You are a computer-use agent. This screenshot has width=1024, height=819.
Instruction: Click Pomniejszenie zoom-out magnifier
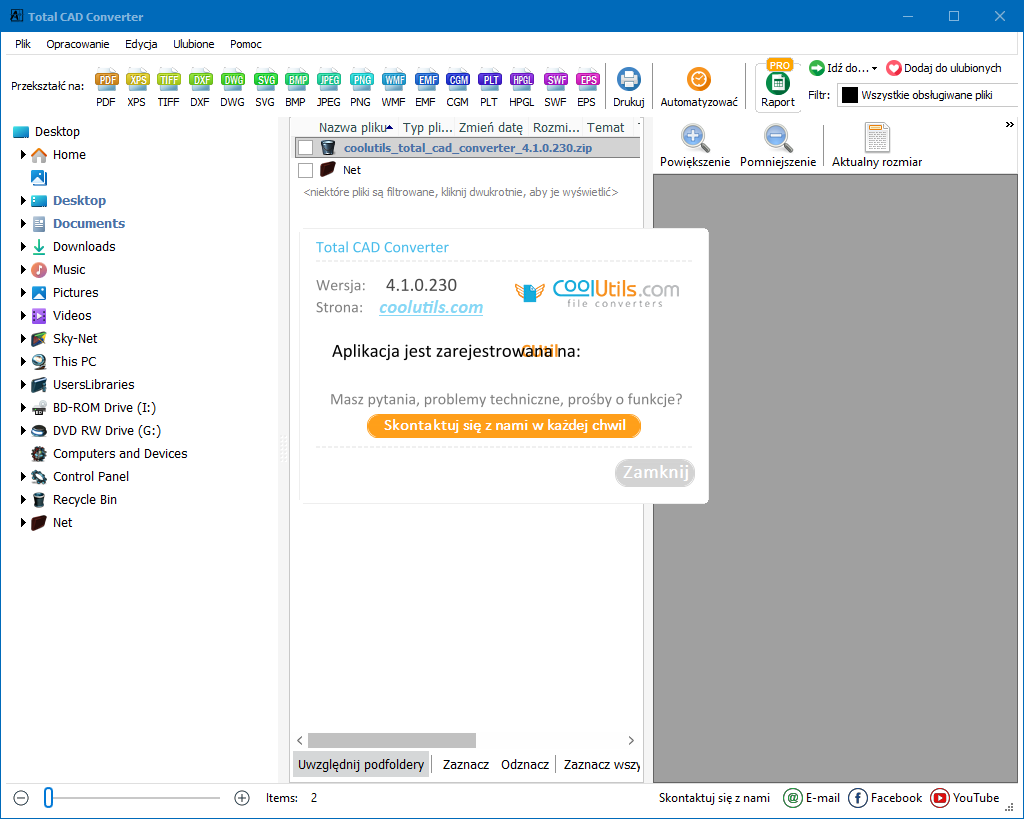(777, 137)
